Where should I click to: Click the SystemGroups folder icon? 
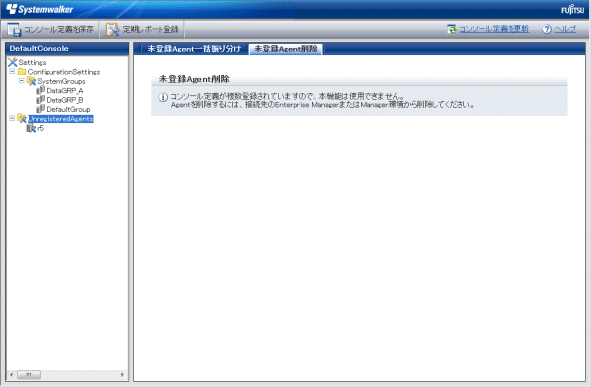(x=31, y=81)
